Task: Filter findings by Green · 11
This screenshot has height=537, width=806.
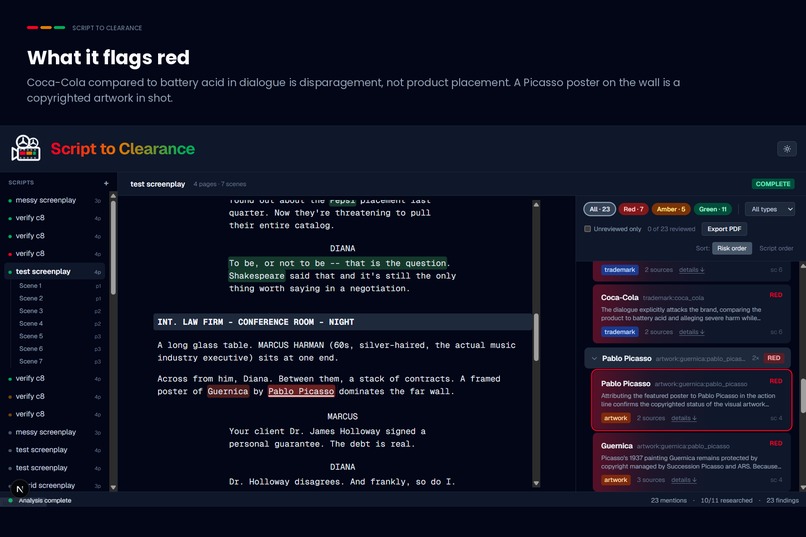Action: [712, 209]
